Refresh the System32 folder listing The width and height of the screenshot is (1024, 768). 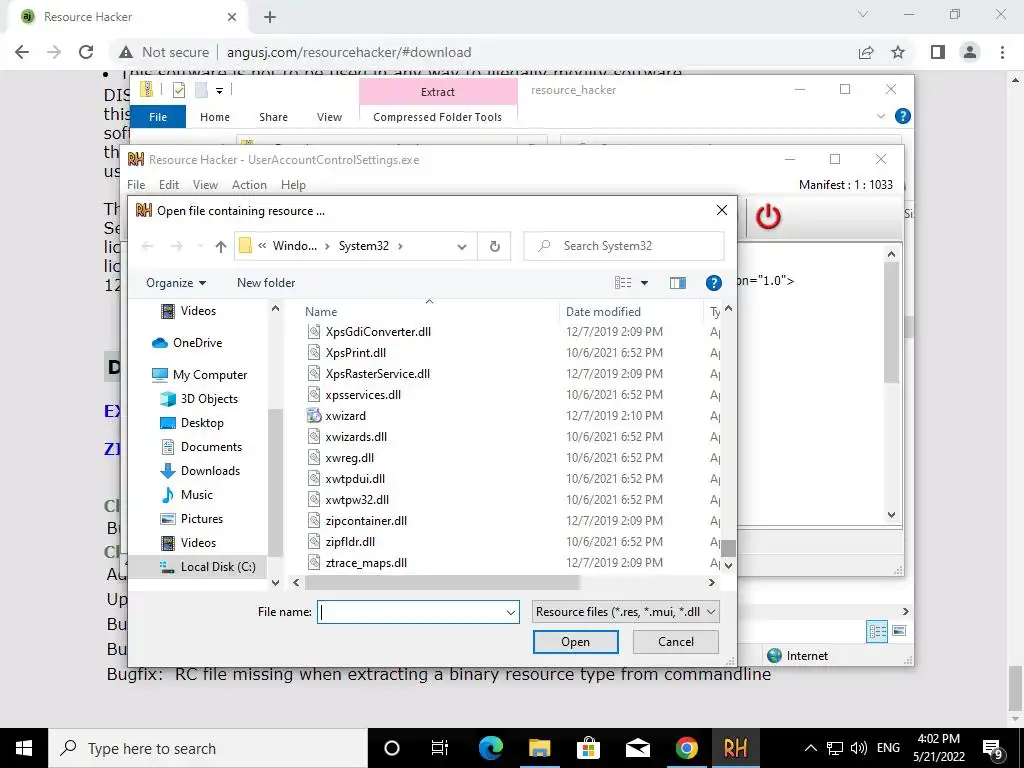pos(494,246)
